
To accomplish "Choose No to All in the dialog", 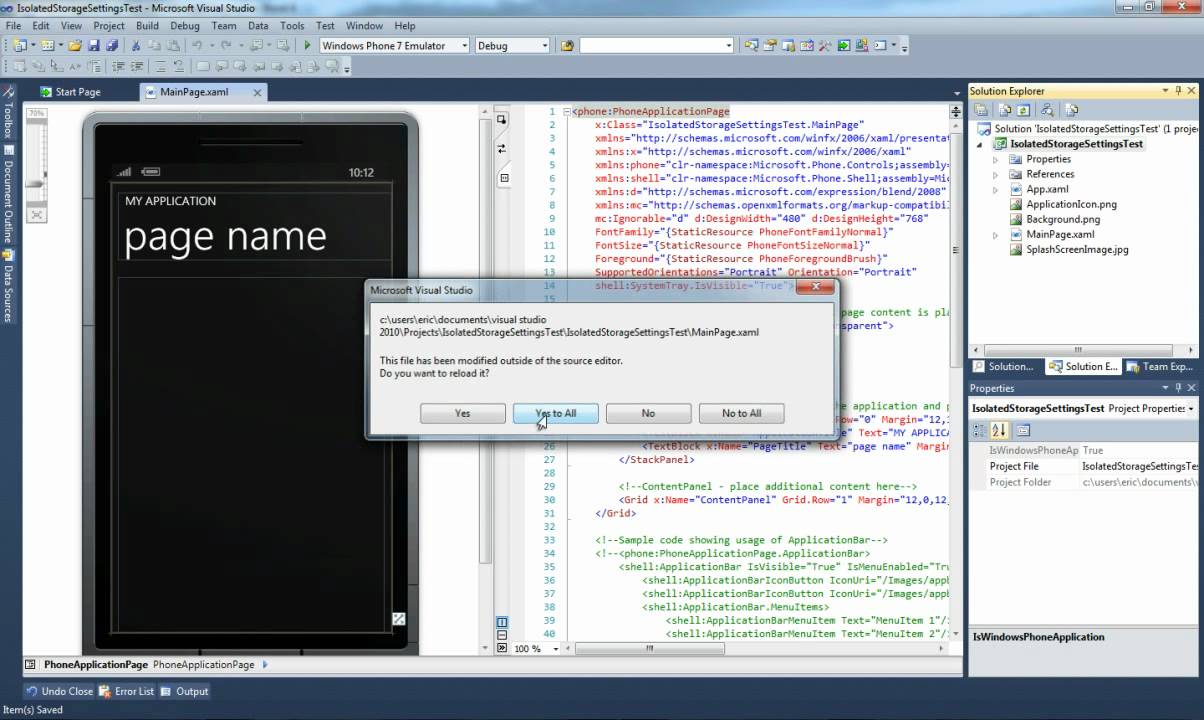I will click(x=741, y=413).
